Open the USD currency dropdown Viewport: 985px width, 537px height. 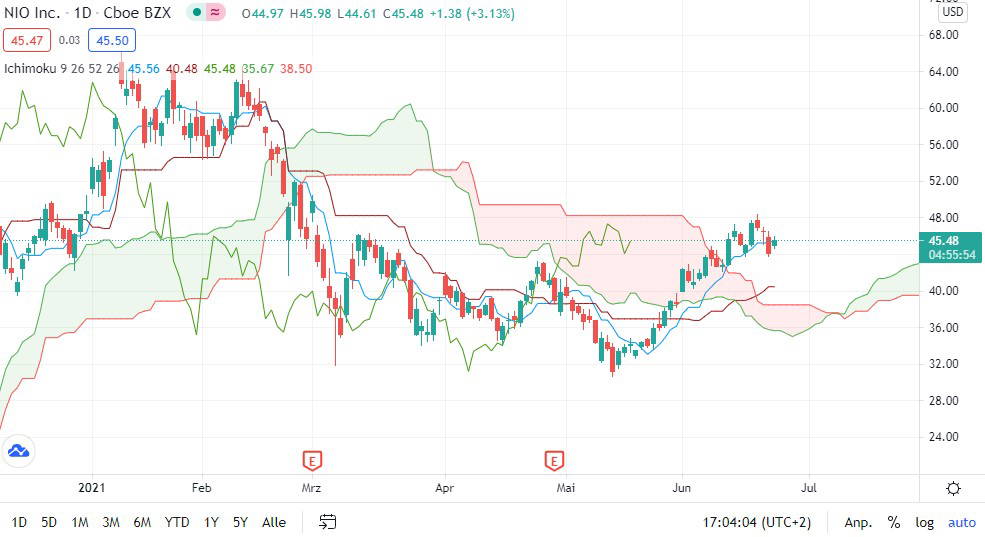pyautogui.click(x=952, y=11)
